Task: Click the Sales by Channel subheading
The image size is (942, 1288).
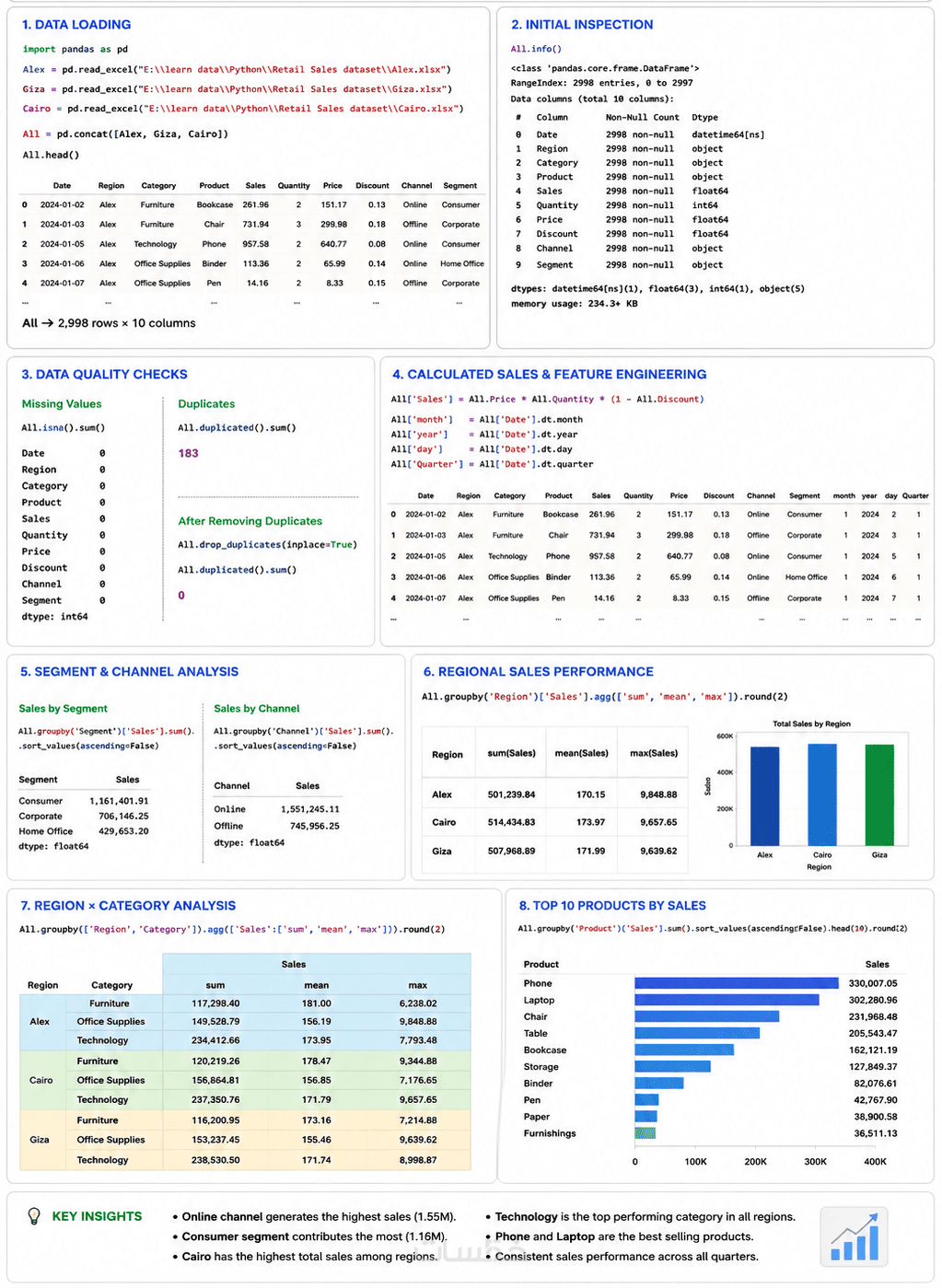Action: 257,709
